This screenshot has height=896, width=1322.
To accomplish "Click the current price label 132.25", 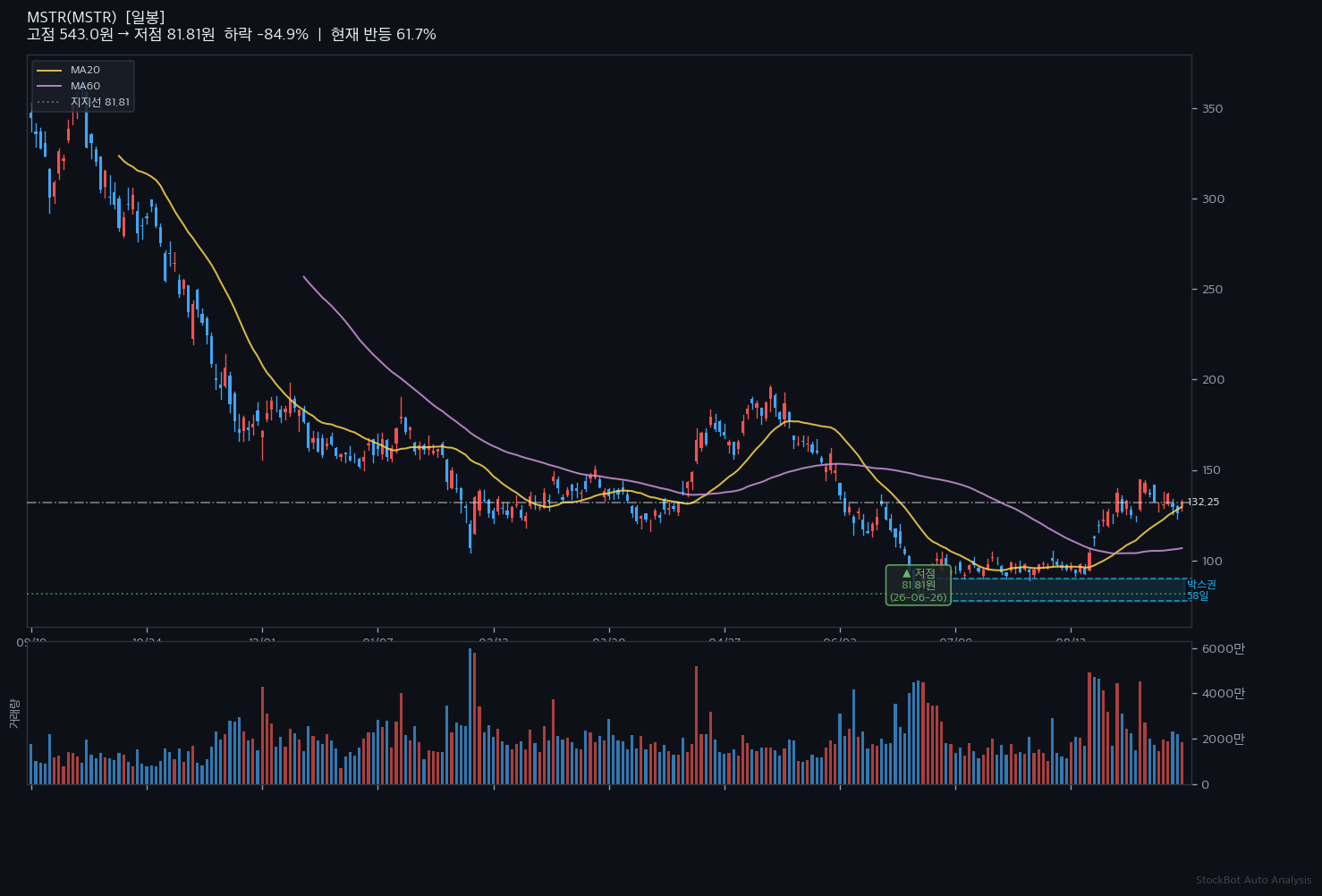I will tap(1205, 503).
